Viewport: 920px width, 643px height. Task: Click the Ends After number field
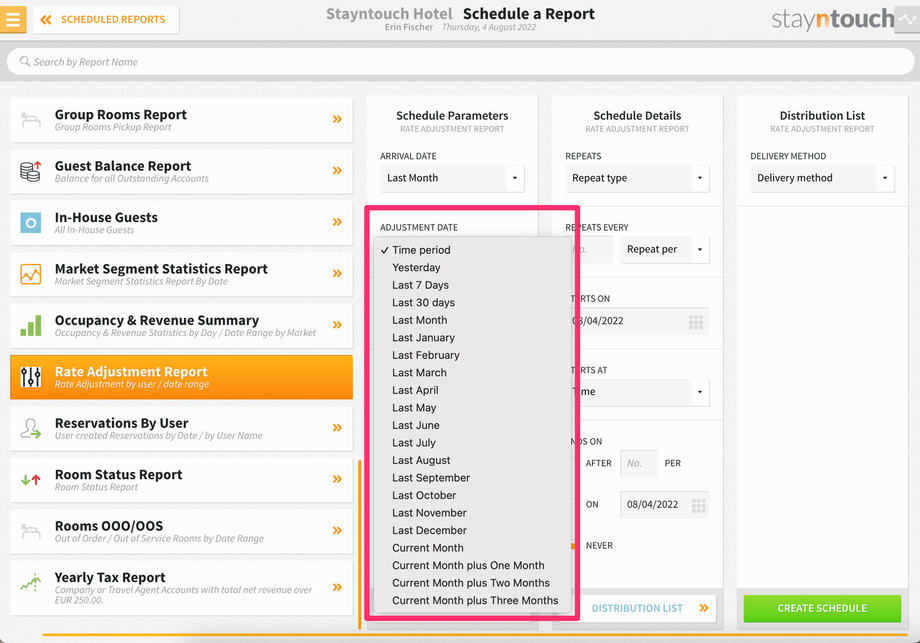(x=639, y=463)
